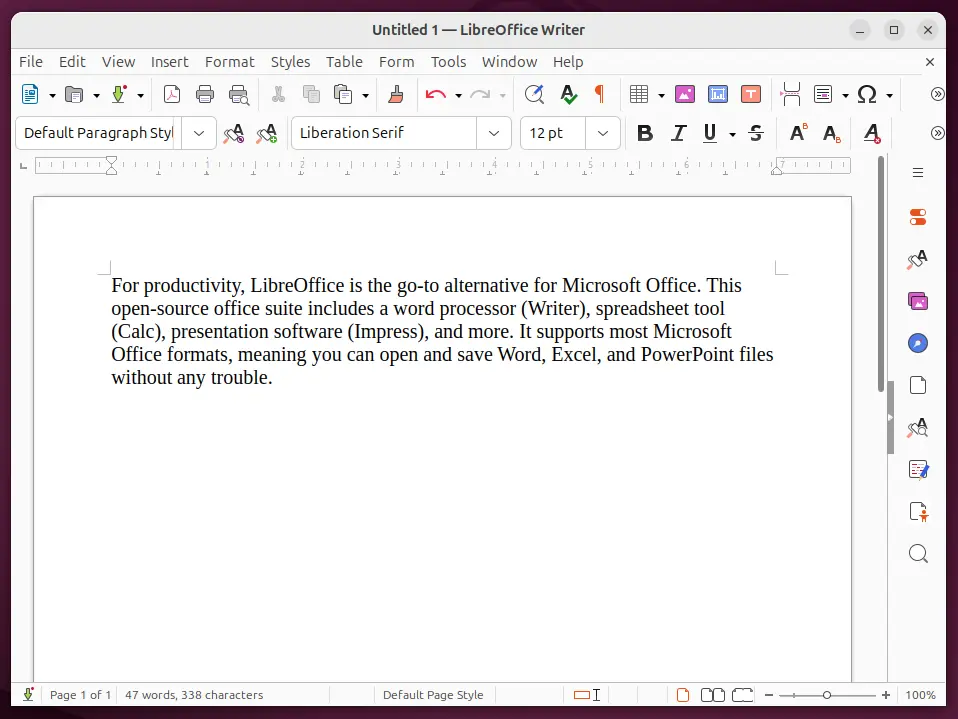Expand the Insert Table dropdown arrow
The width and height of the screenshot is (958, 719).
(x=661, y=95)
